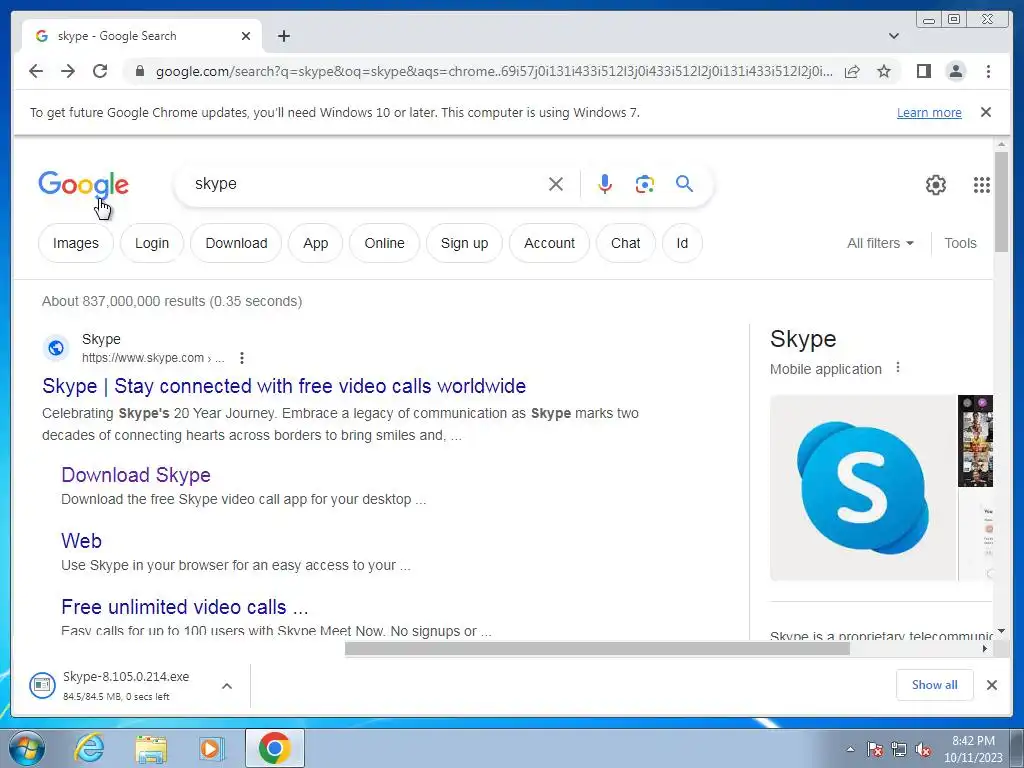Screen dimensions: 1024x768
Task: Click the Skype screenshot thumbnail
Action: tap(975, 441)
